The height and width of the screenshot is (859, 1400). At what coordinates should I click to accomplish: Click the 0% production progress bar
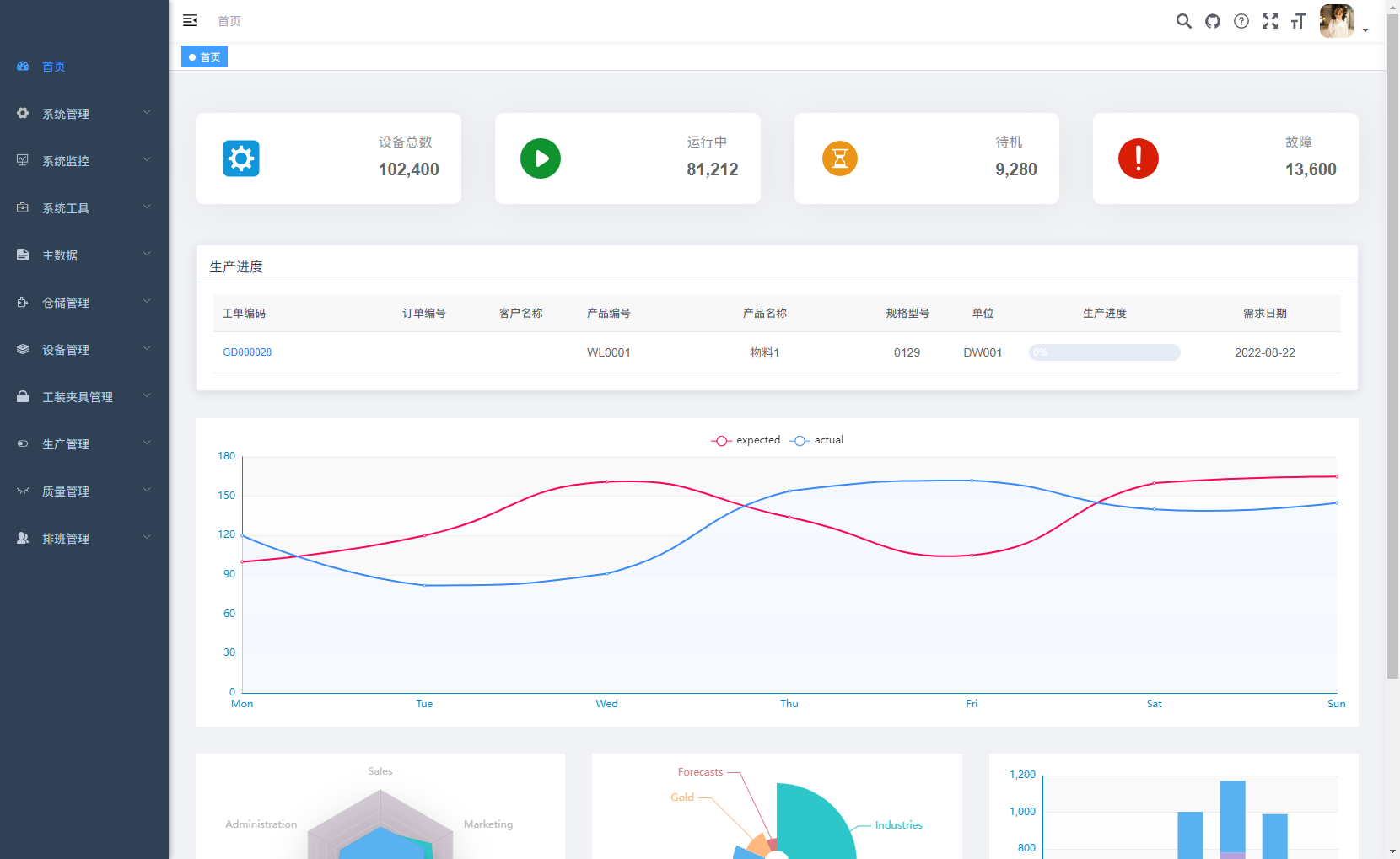pos(1105,352)
